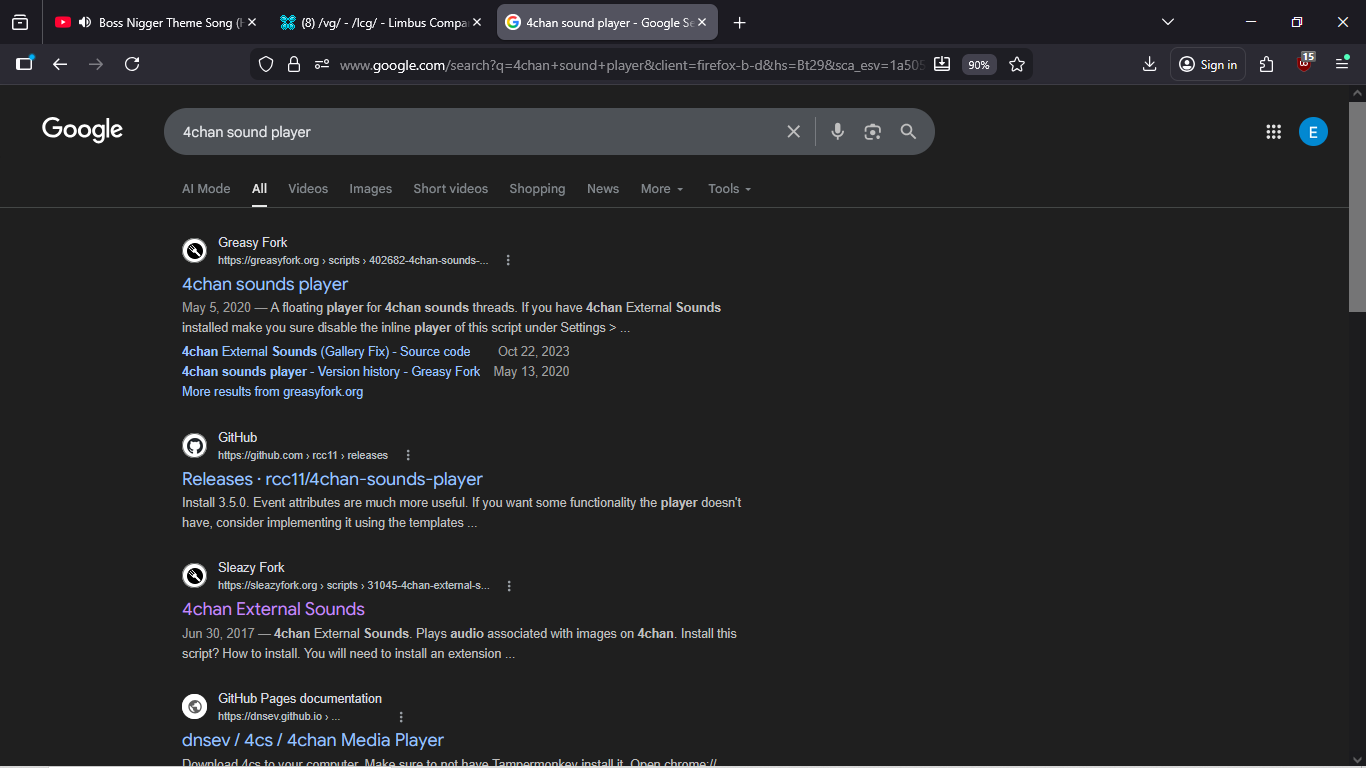Switch to the /vg/ Limbus Company tab
Screen dimensions: 1366x768
point(380,22)
